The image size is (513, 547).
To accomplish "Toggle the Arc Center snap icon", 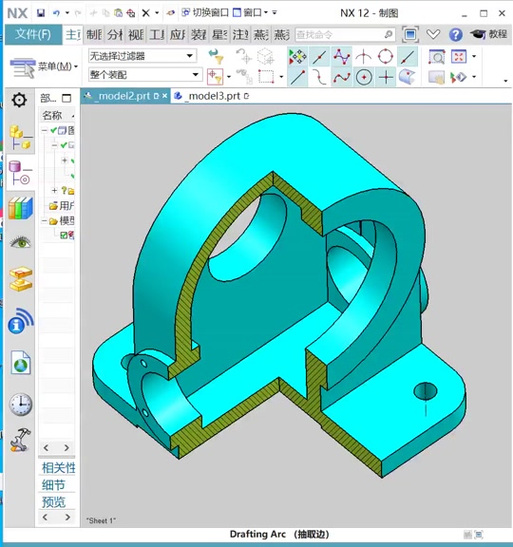I will coord(363,77).
